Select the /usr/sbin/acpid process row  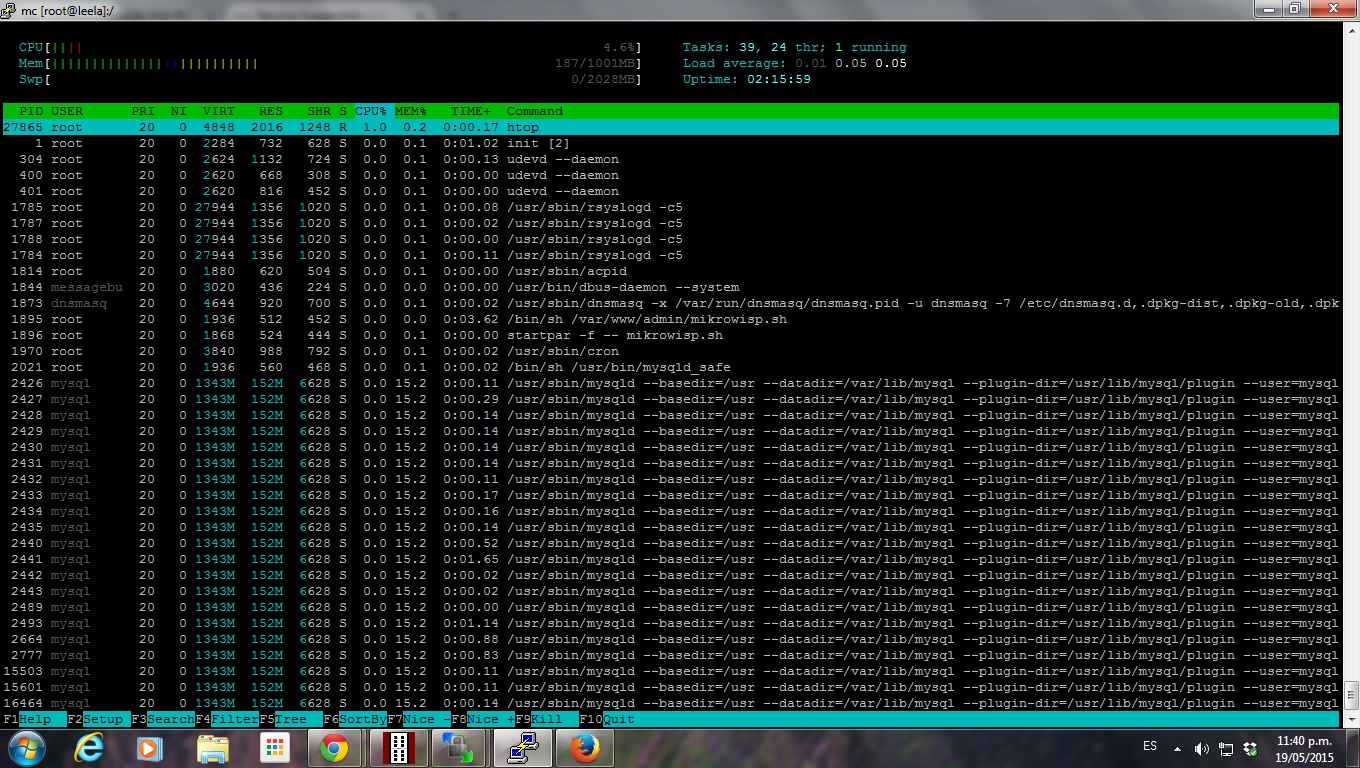(x=671, y=271)
